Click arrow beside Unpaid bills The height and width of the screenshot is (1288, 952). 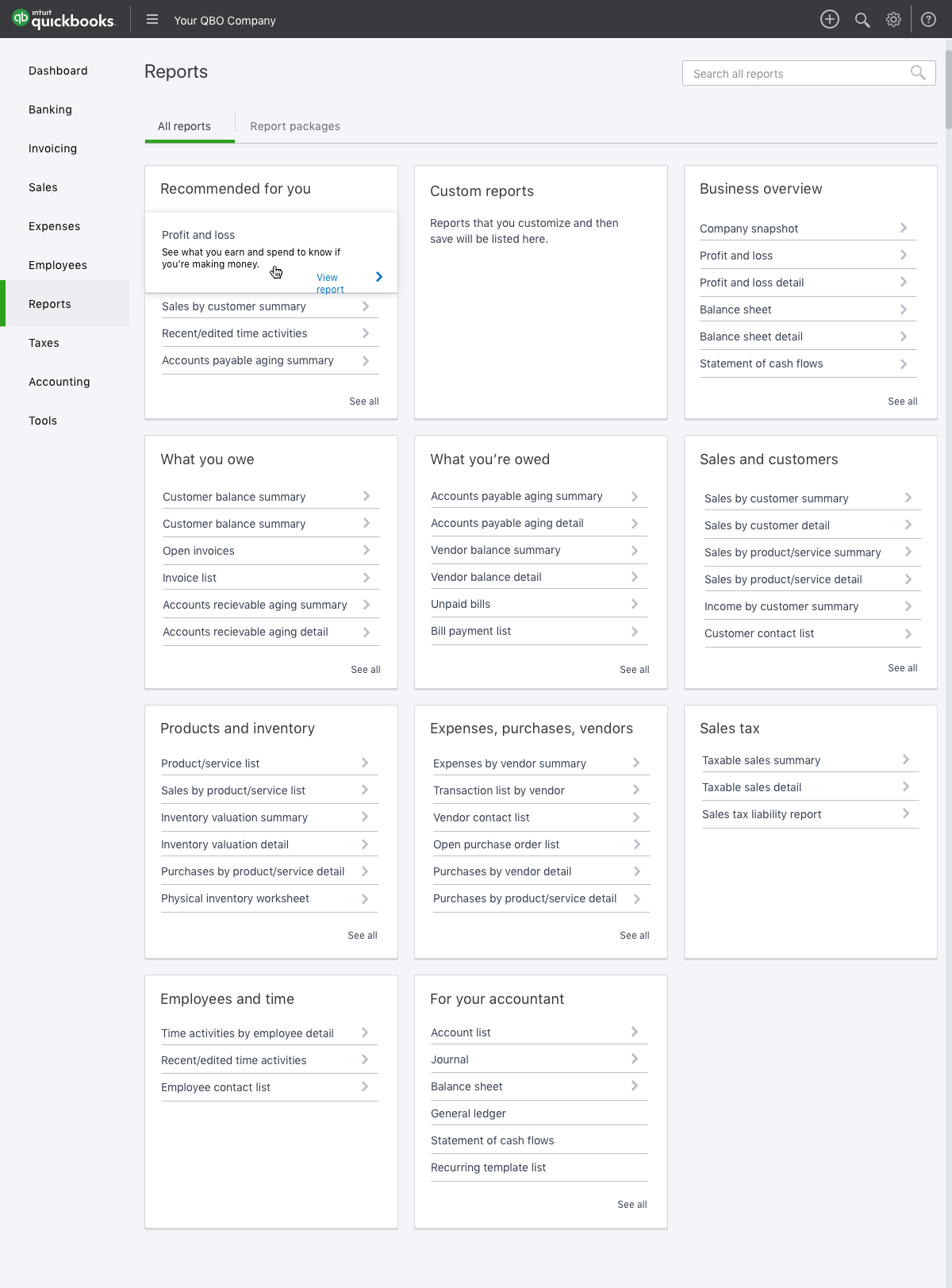coord(635,604)
